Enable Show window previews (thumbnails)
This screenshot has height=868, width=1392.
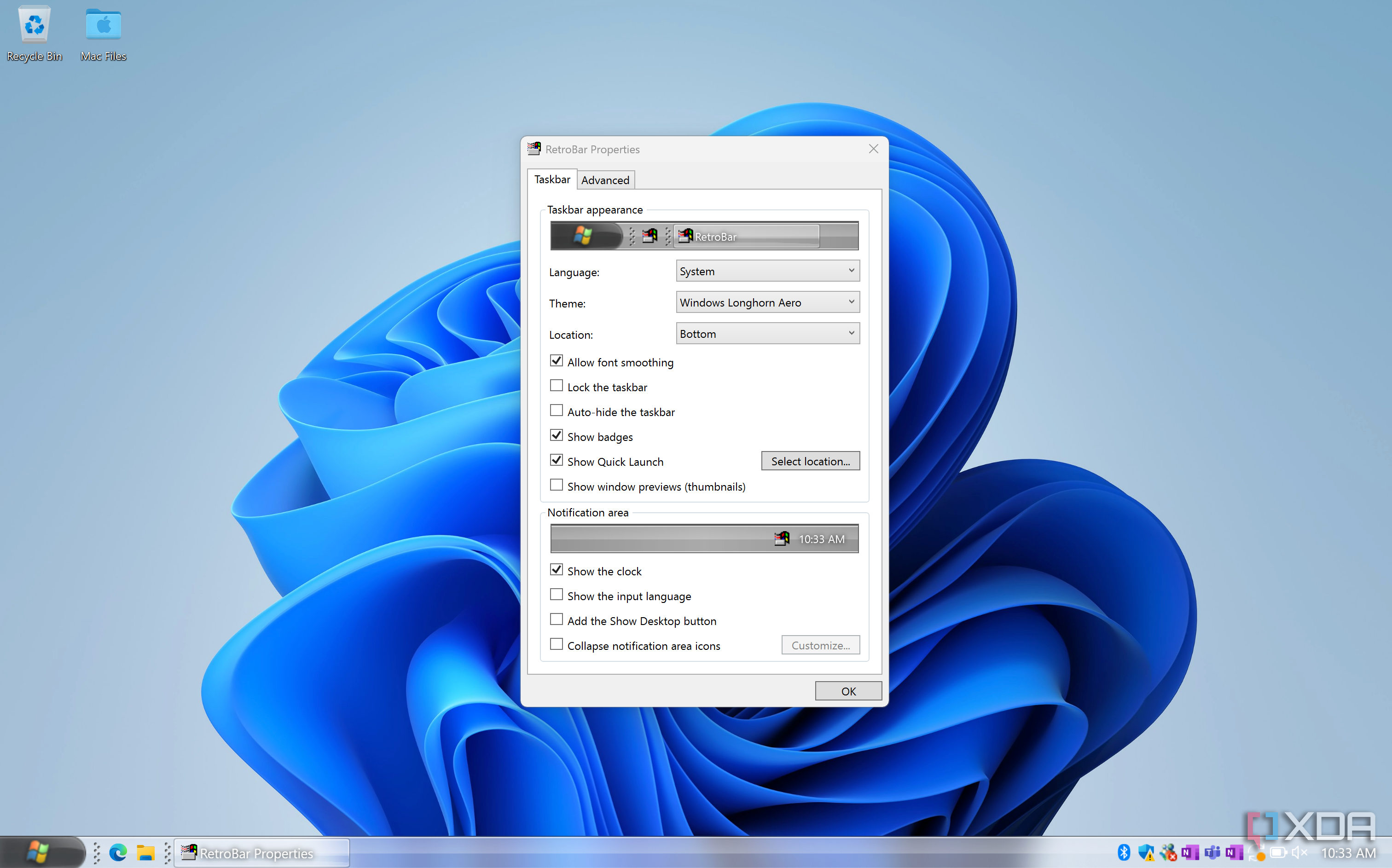pos(556,485)
